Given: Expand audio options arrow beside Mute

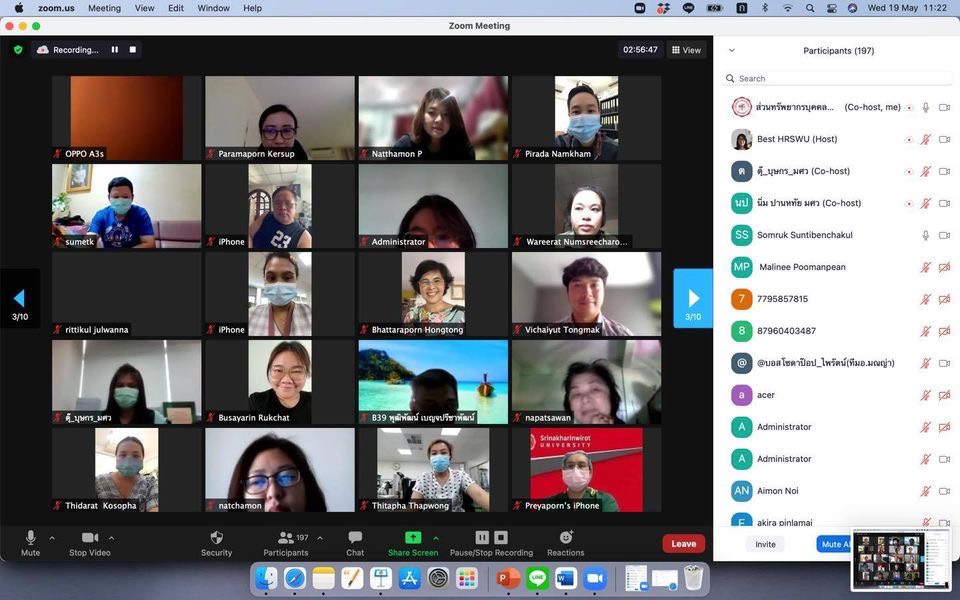Looking at the screenshot, I should pos(52,537).
